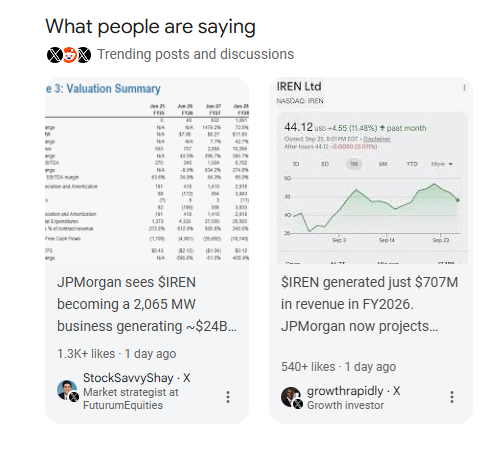
Task: Click 'Market strategist at FuturumEquities' description
Action: click(131, 399)
